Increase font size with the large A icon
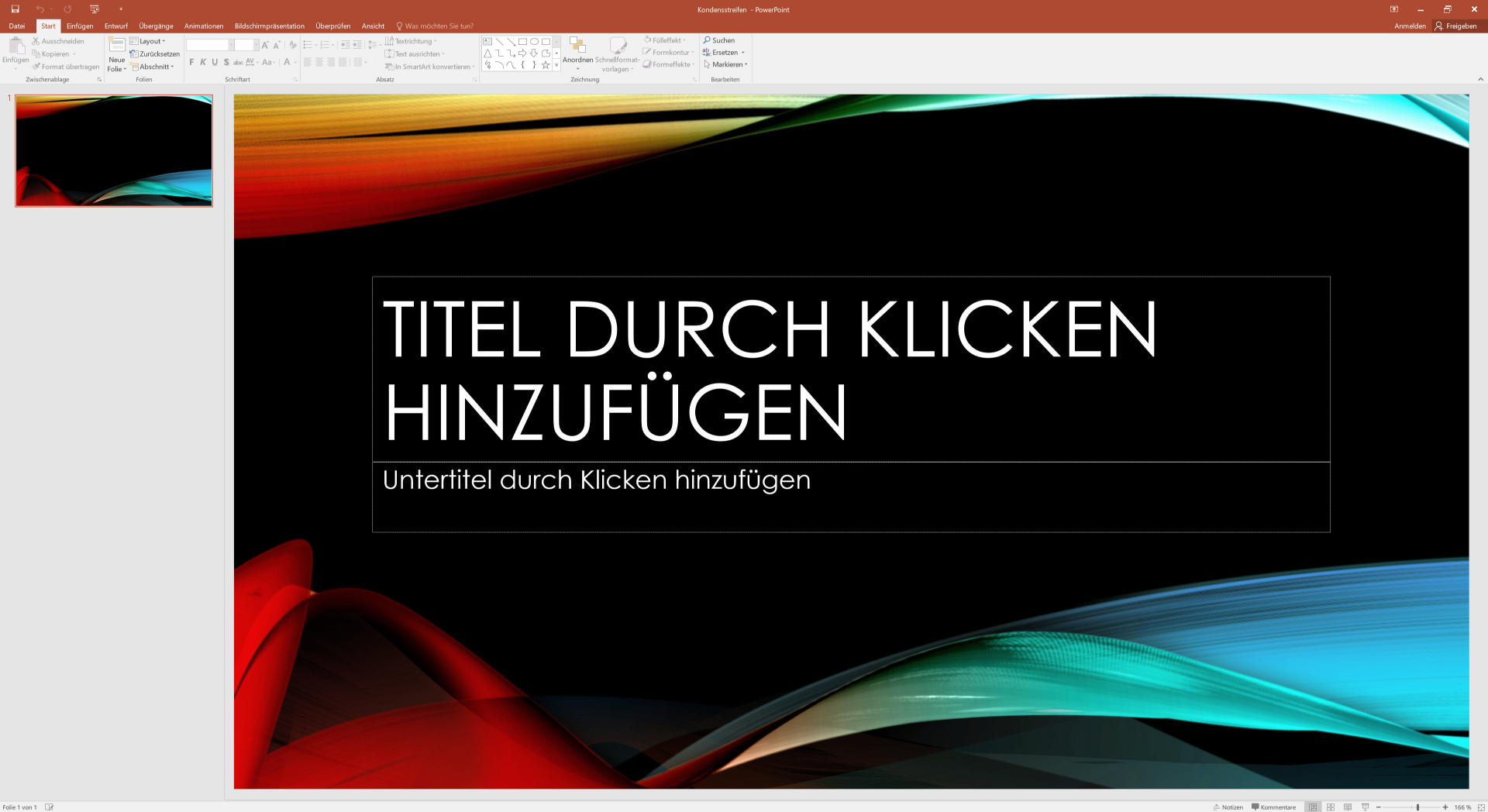The height and width of the screenshot is (812, 1488). (265, 45)
